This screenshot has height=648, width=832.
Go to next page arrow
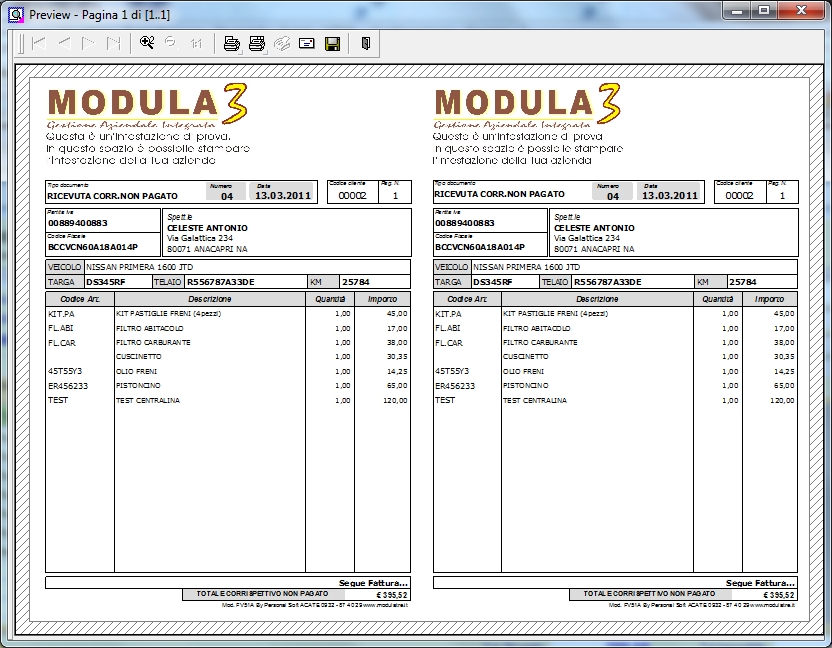[x=89, y=44]
